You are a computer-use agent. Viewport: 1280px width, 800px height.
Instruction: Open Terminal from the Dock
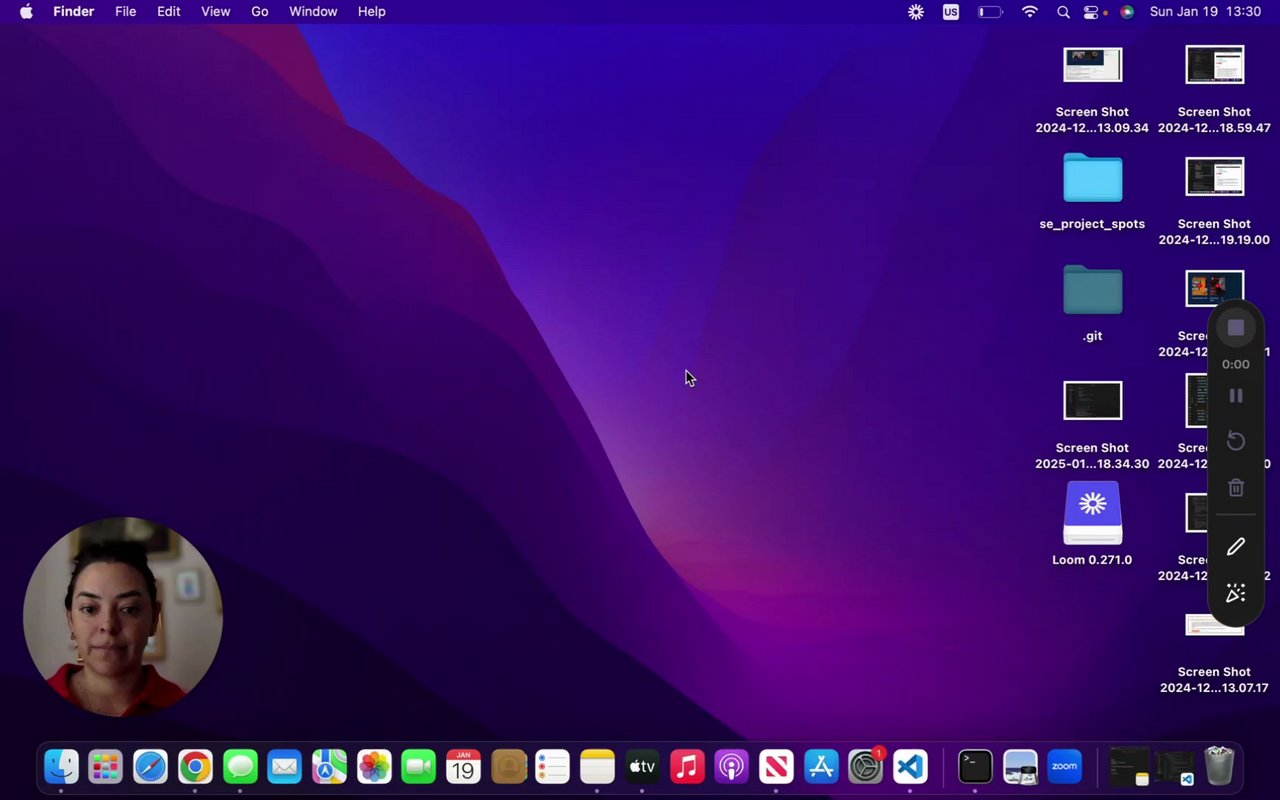coord(975,767)
